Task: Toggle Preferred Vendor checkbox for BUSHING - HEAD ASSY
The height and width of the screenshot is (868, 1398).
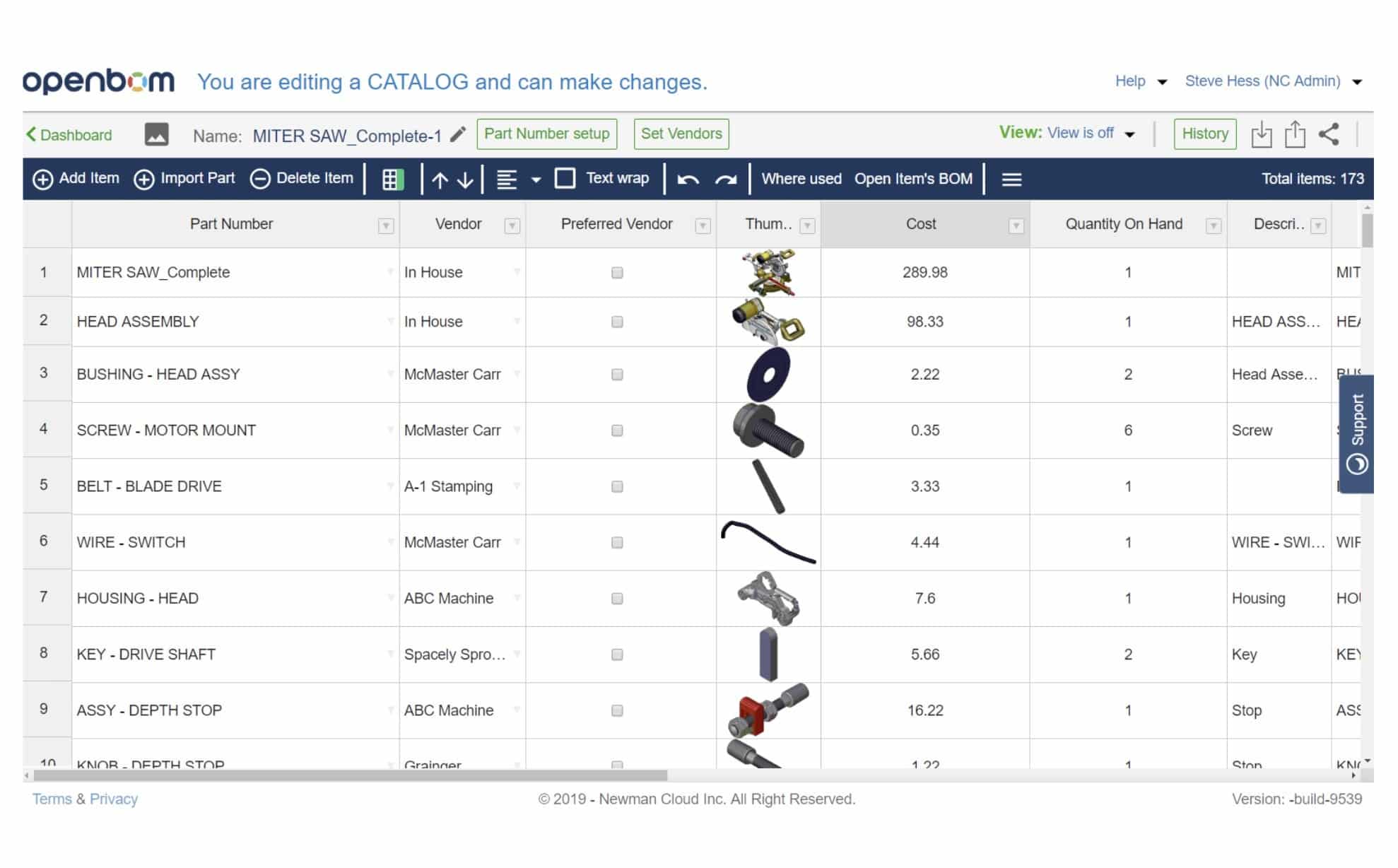Action: pyautogui.click(x=618, y=374)
